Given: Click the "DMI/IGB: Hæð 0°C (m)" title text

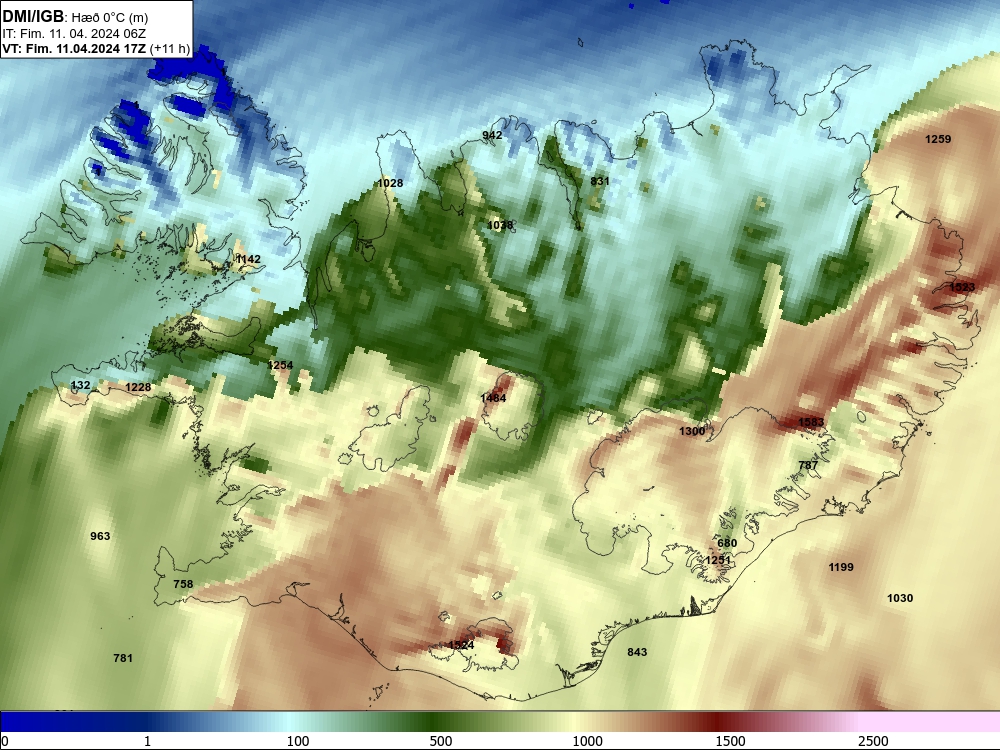Looking at the screenshot, I should pyautogui.click(x=75, y=17).
